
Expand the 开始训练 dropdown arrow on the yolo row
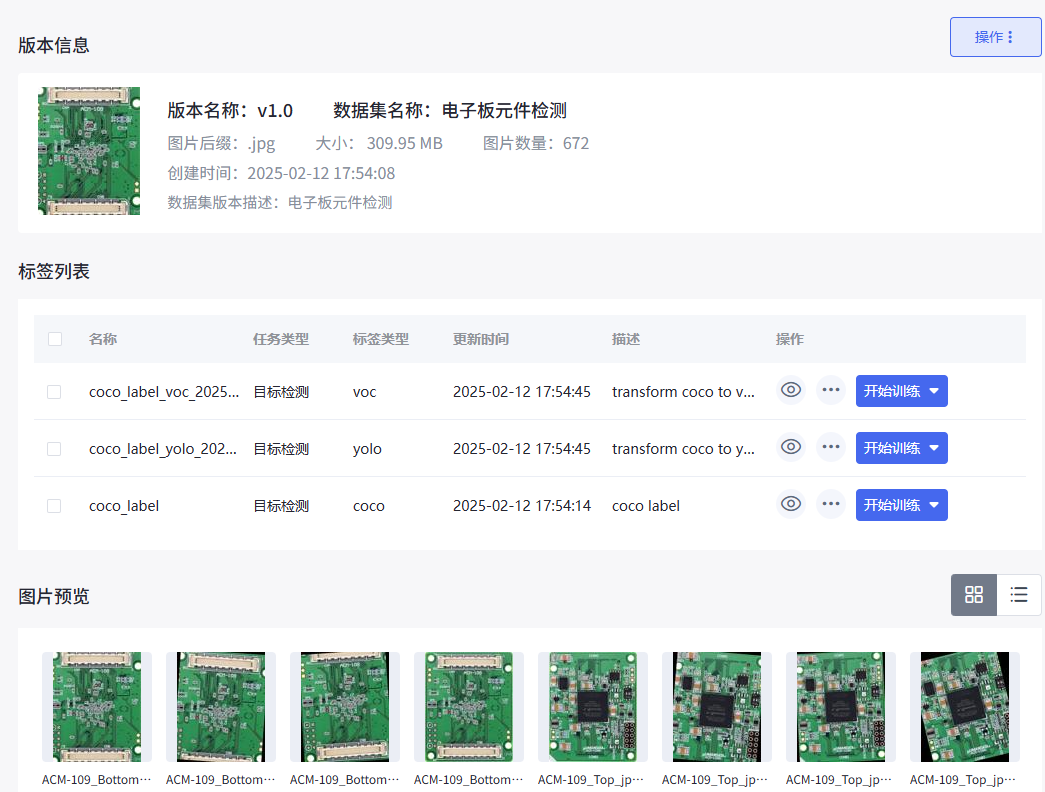click(932, 447)
